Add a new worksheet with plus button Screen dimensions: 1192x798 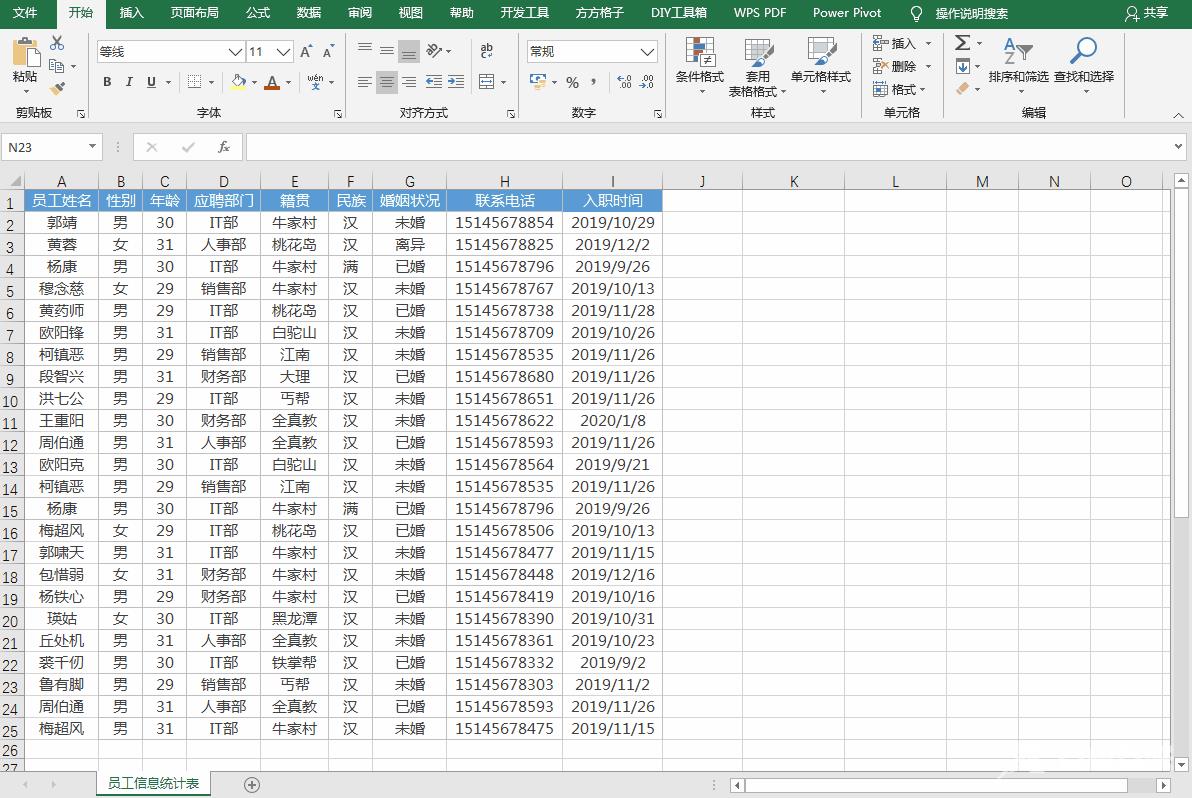click(x=252, y=785)
